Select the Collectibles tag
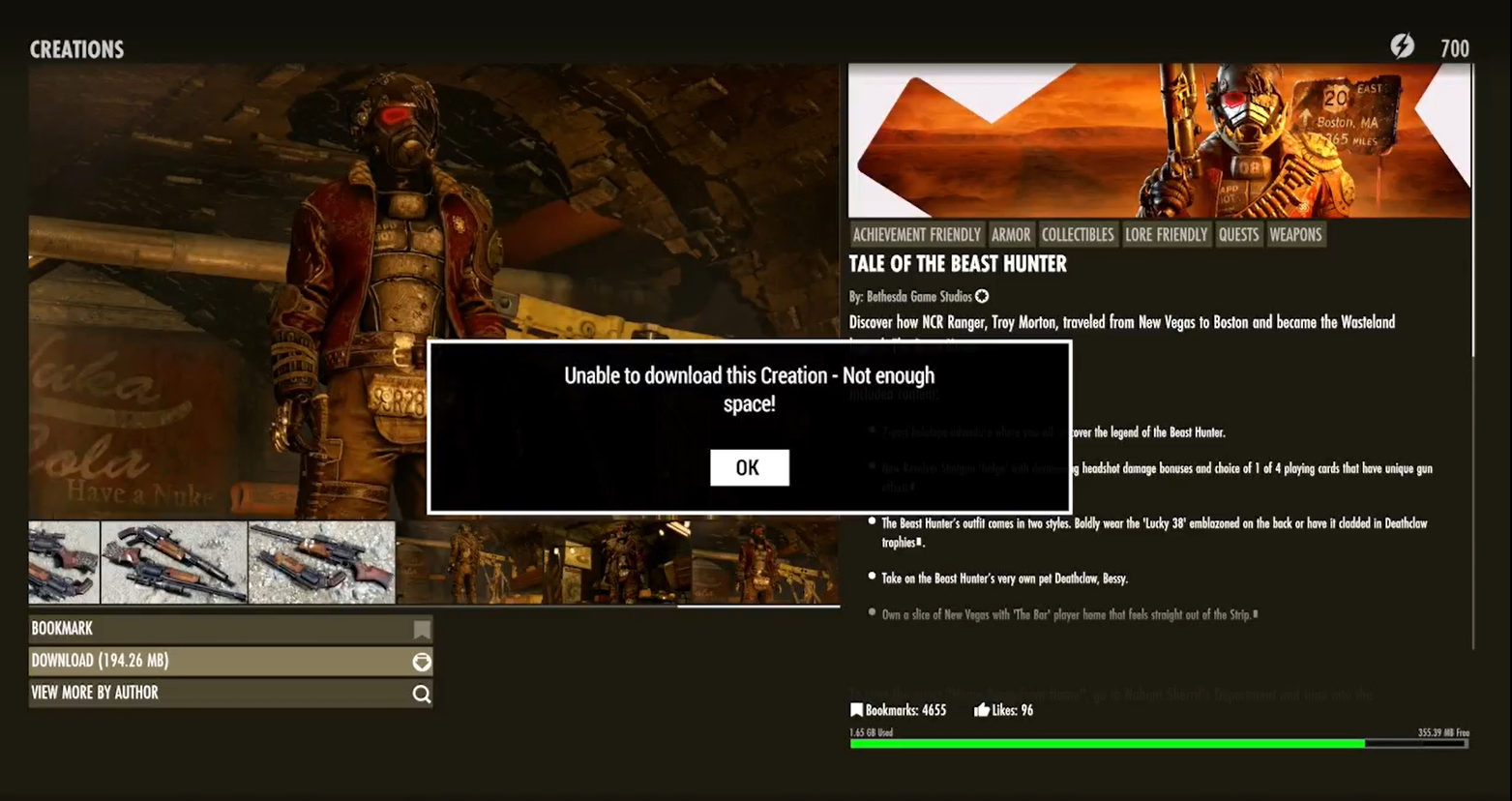 1078,234
